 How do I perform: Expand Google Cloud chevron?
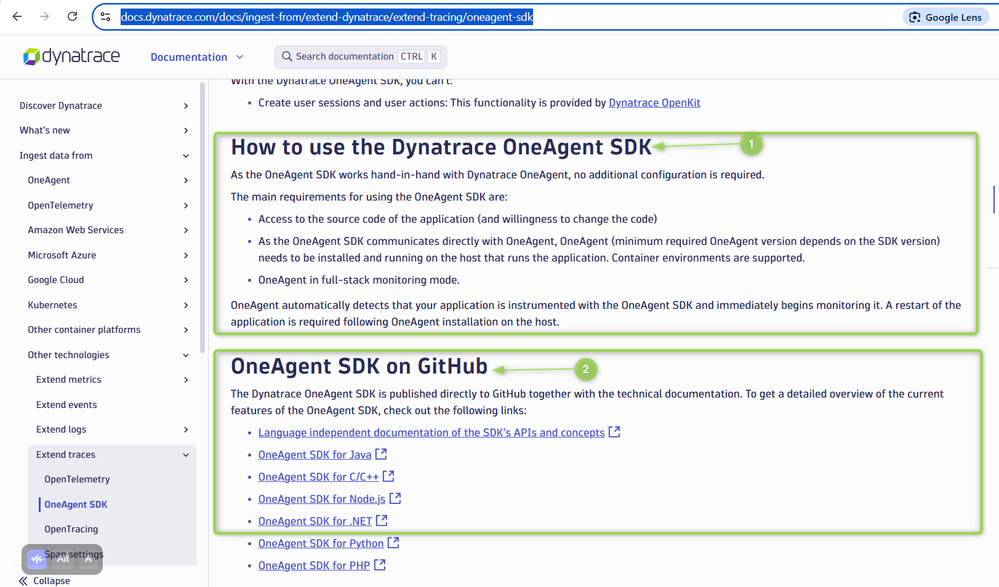click(186, 280)
